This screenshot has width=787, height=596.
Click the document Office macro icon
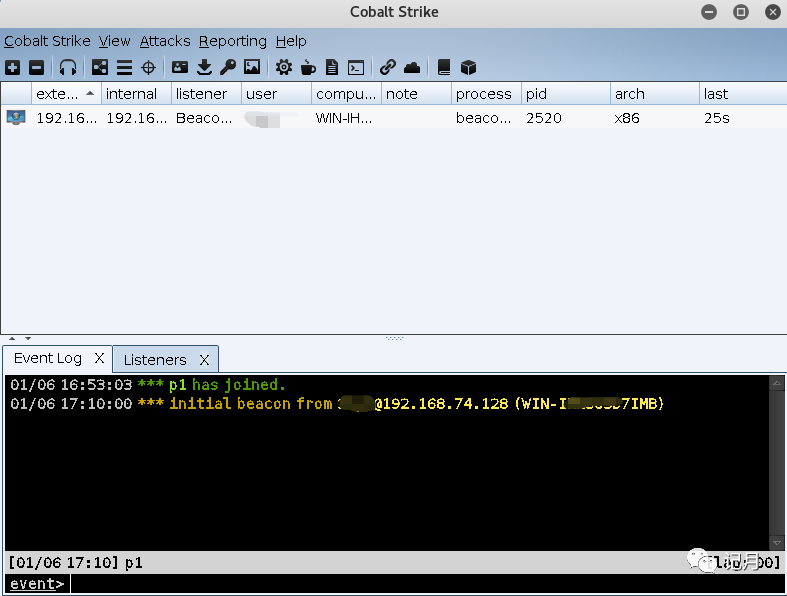click(332, 67)
